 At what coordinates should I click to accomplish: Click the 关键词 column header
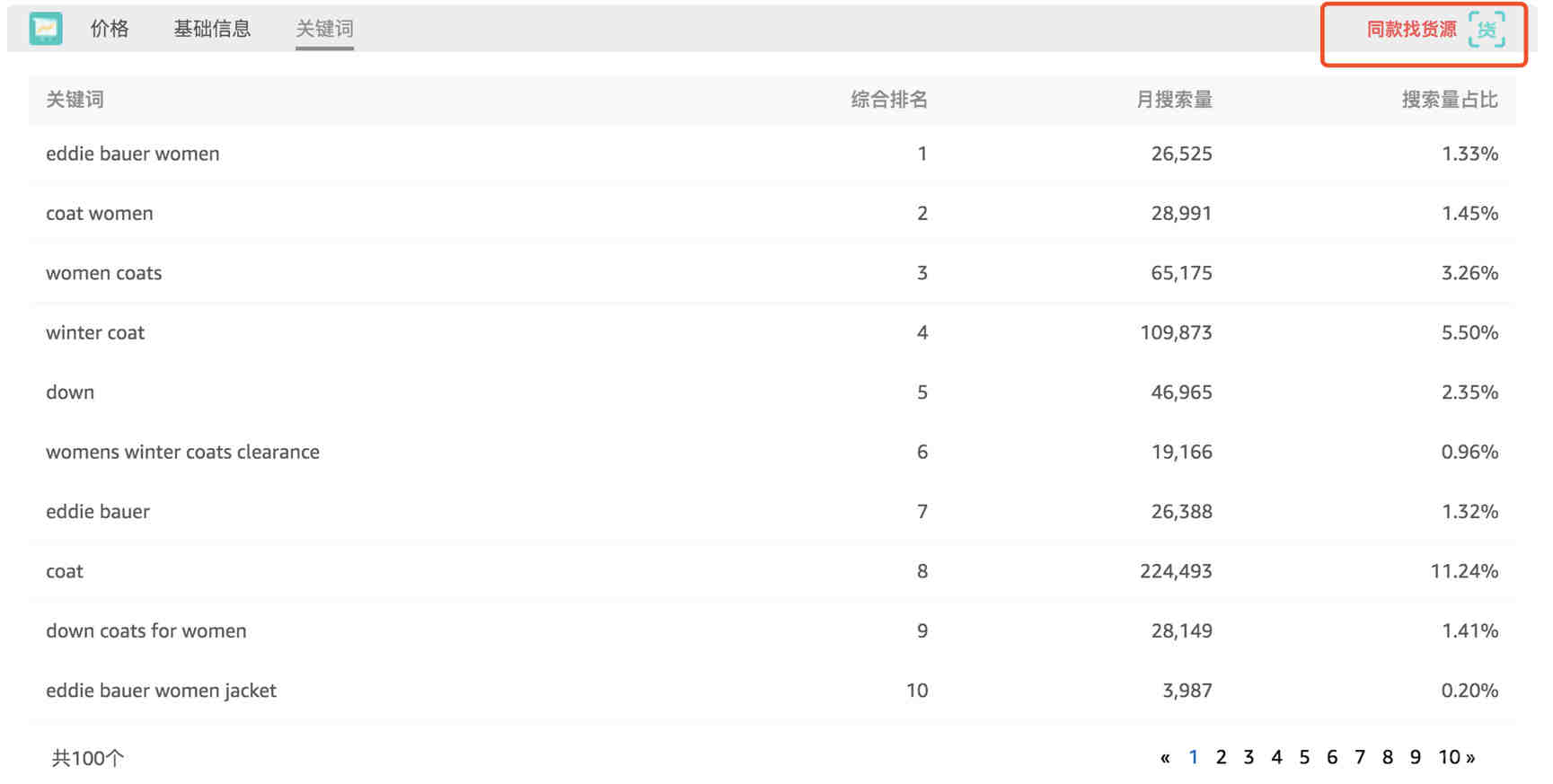coord(75,100)
